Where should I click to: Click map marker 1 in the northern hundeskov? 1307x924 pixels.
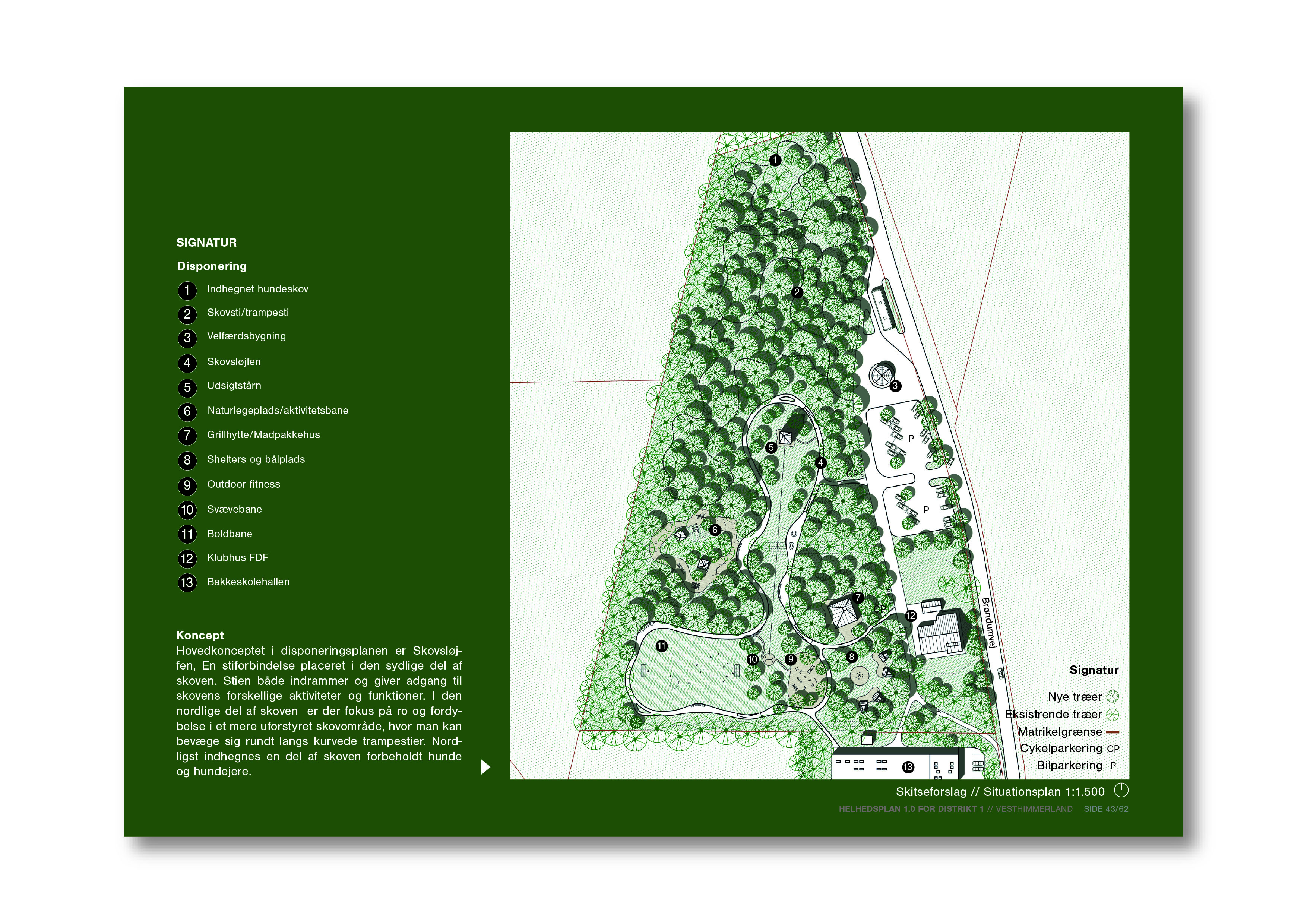click(775, 161)
